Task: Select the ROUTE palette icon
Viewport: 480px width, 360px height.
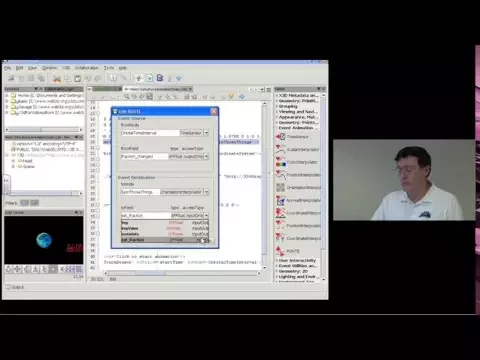Action: 281,251
